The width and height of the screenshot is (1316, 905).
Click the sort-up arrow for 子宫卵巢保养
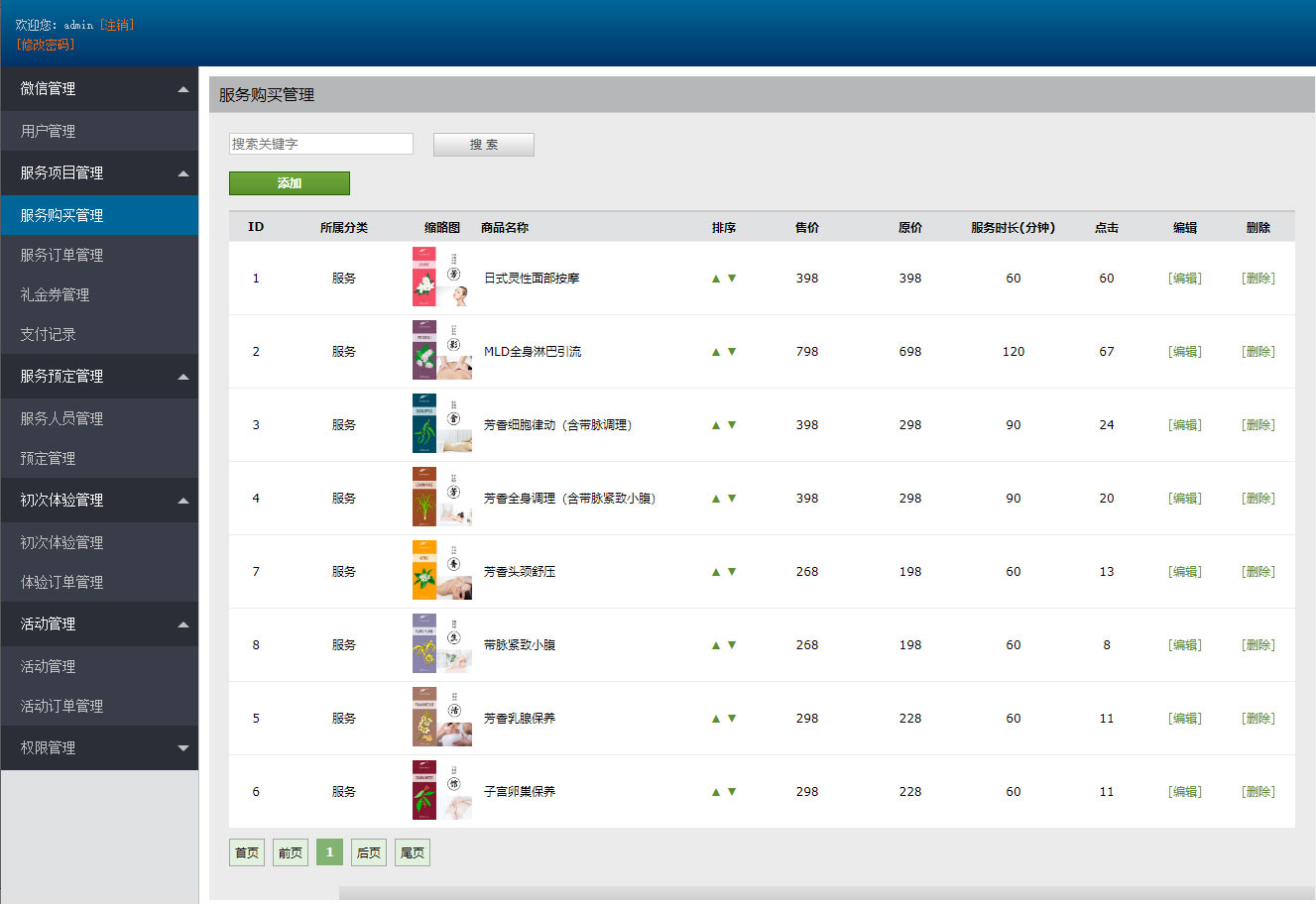tap(716, 792)
